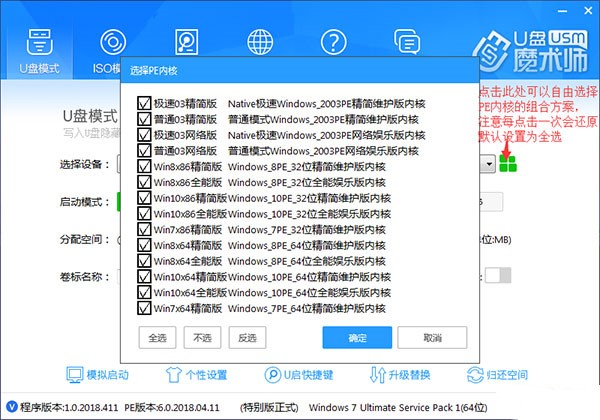Uncheck 普通03网络版 checkbox

coord(144,150)
